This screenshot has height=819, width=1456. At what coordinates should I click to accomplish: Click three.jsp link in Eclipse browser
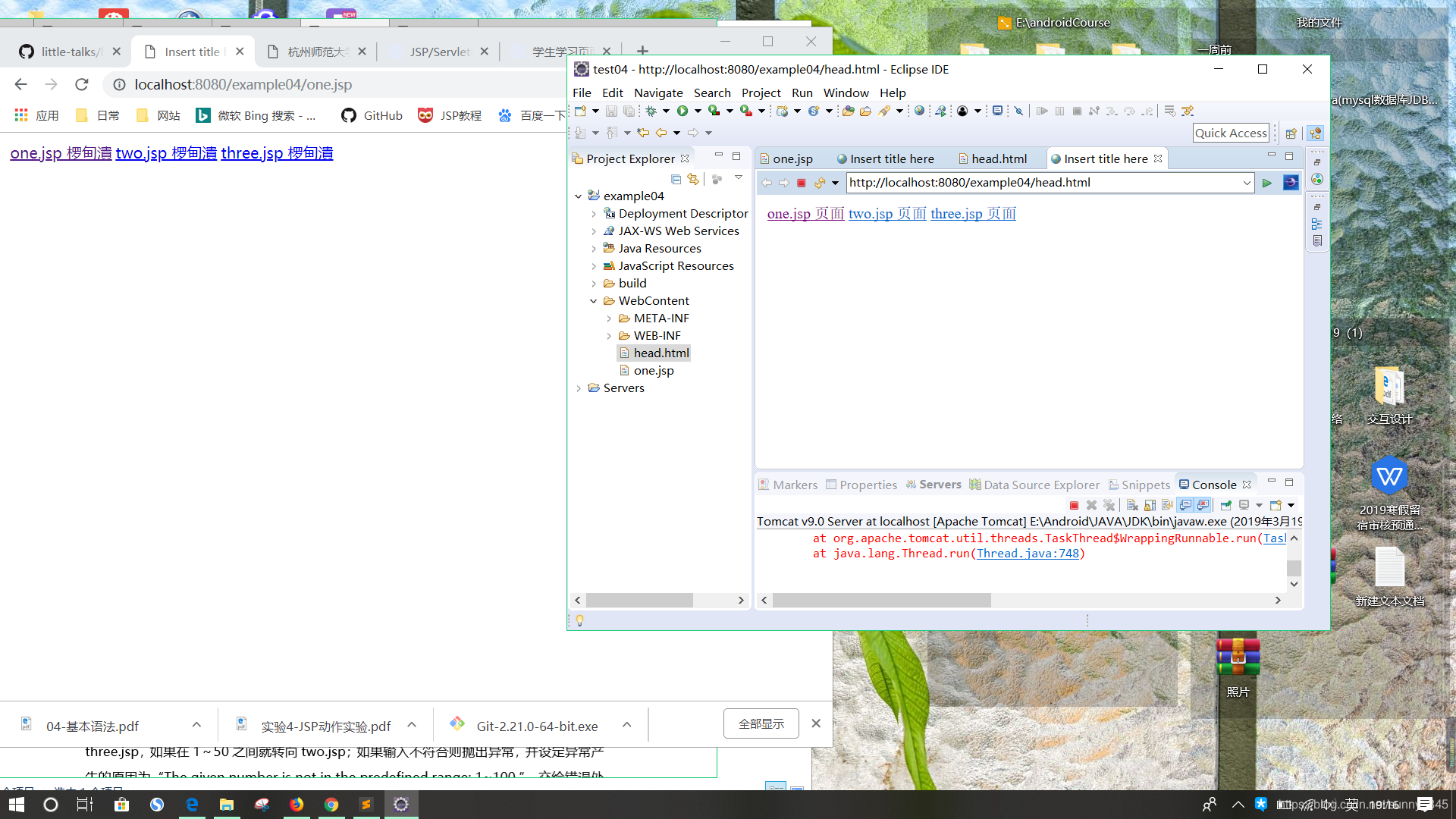973,214
